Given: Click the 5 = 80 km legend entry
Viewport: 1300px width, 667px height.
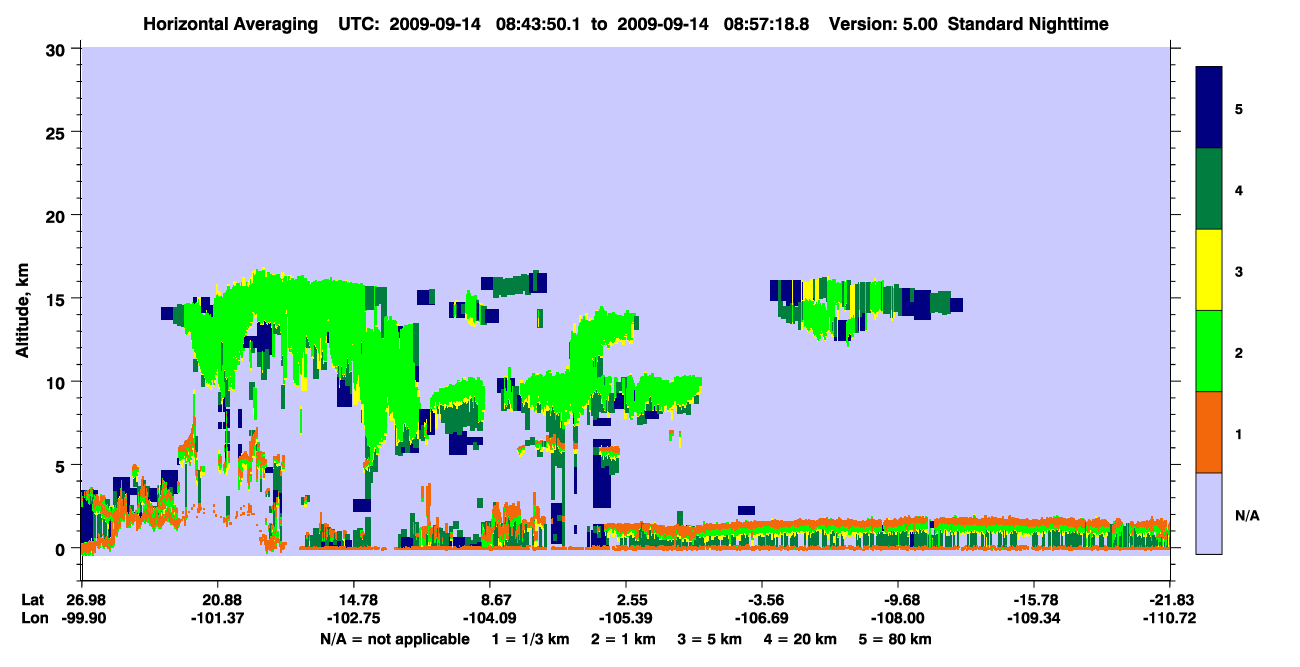Looking at the screenshot, I should [x=895, y=639].
